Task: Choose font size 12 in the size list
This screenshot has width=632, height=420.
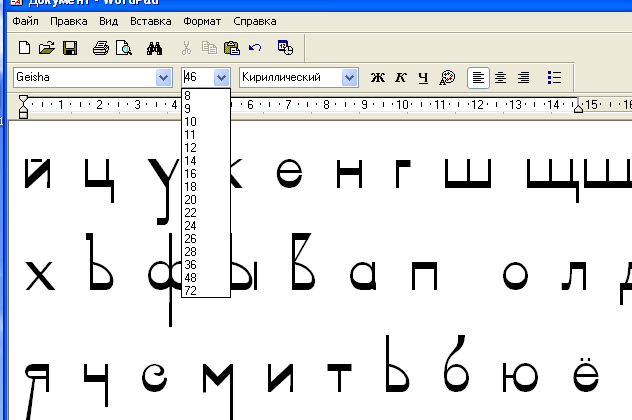Action: click(190, 147)
